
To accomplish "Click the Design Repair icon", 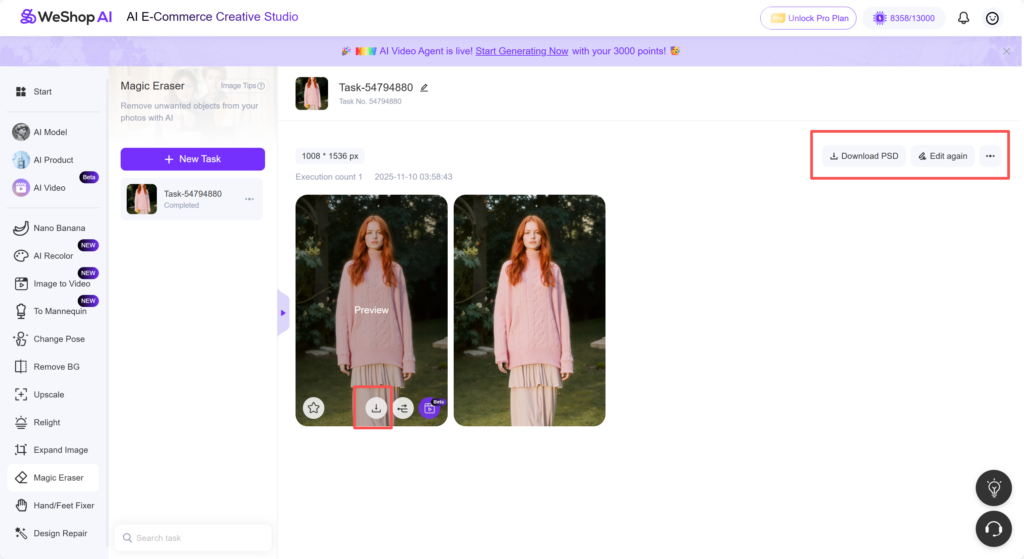I will click(21, 534).
